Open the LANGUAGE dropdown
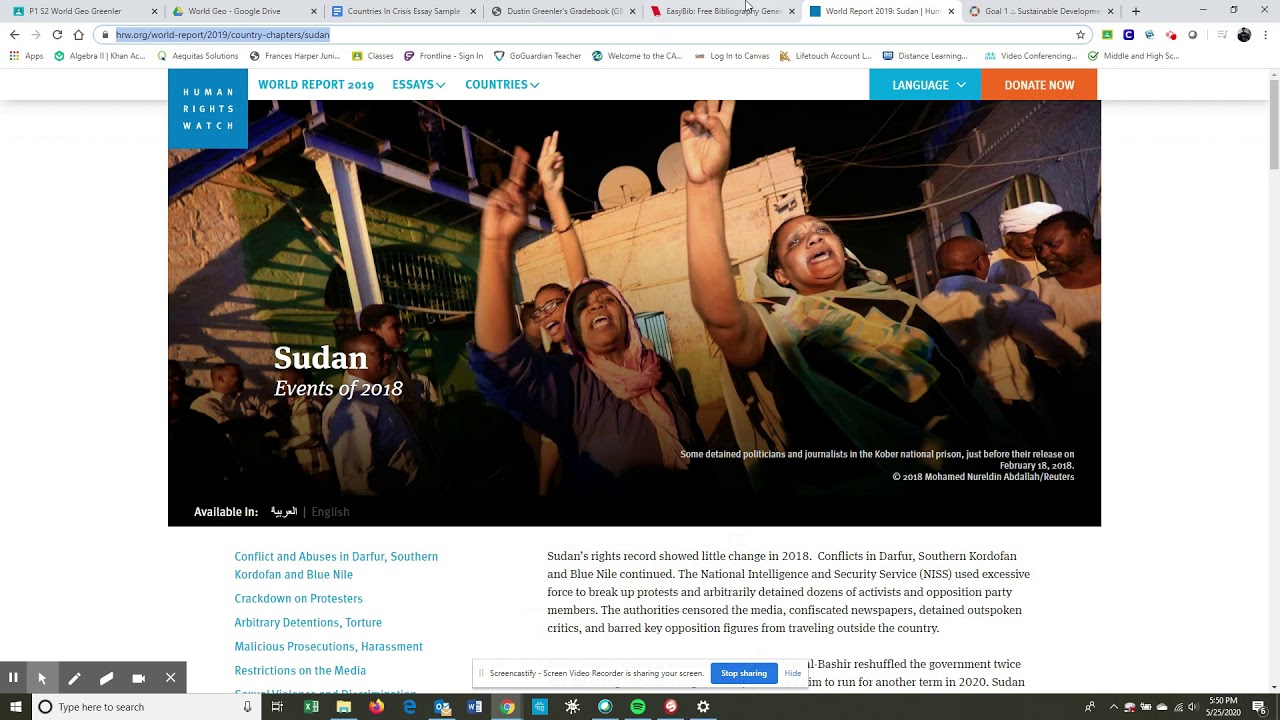The image size is (1280, 720). (x=925, y=85)
